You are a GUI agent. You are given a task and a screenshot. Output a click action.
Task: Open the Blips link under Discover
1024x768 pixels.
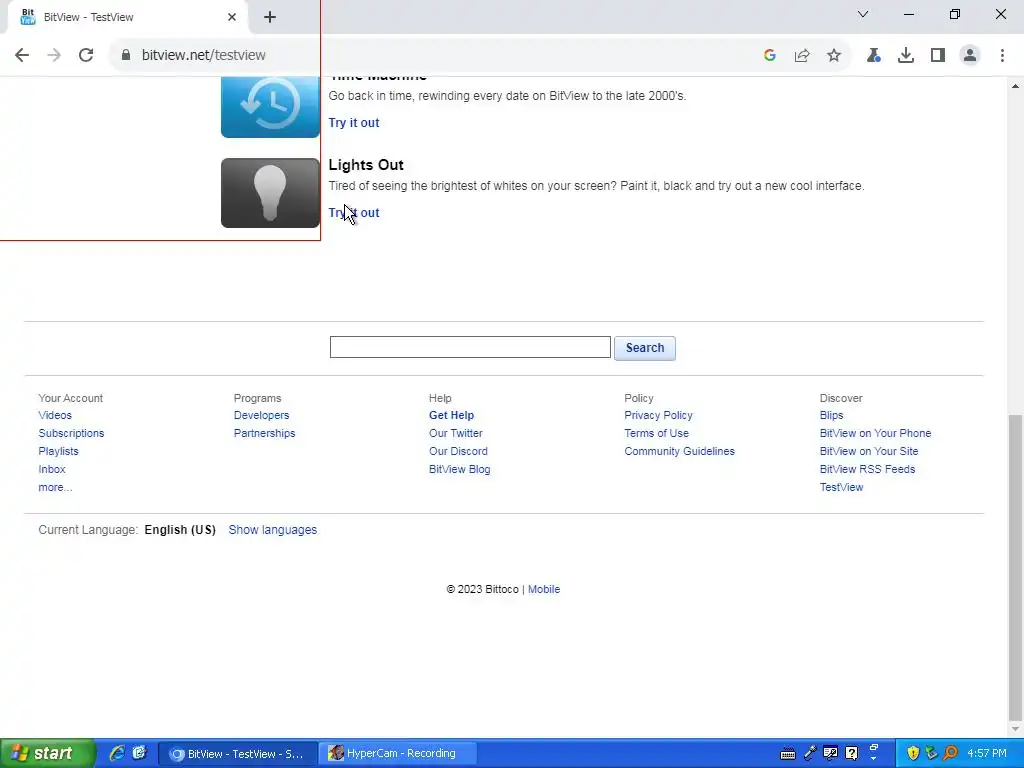[x=831, y=415]
